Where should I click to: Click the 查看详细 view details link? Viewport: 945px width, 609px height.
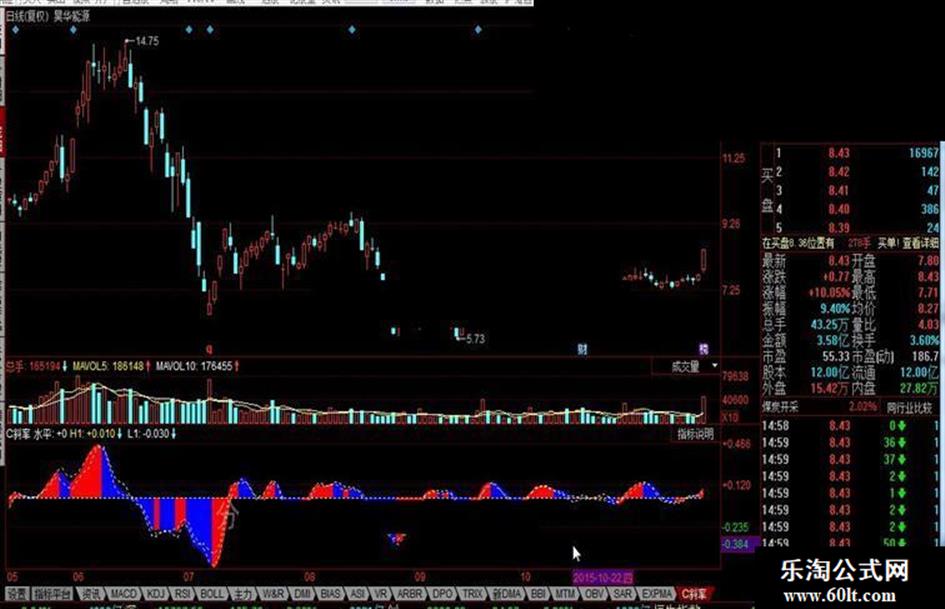point(920,243)
